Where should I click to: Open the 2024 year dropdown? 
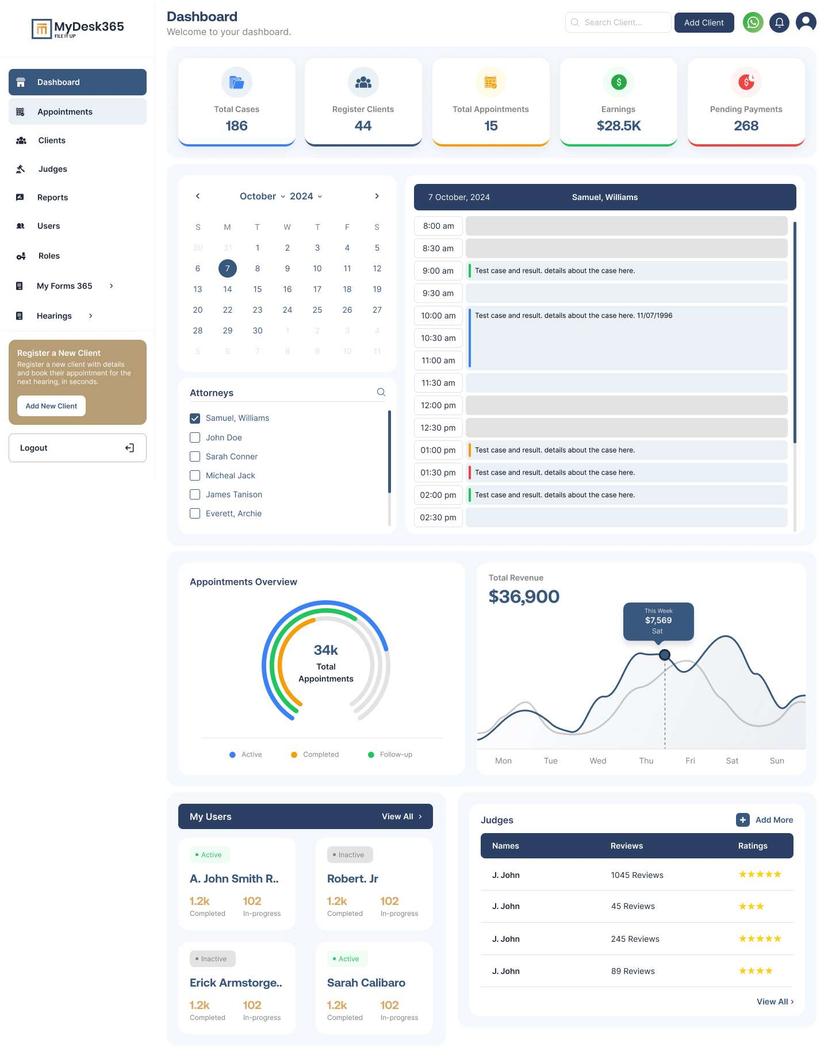306,196
